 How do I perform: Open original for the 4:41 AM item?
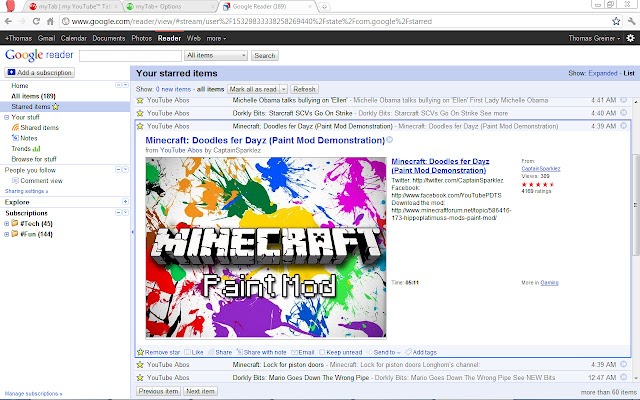point(624,100)
